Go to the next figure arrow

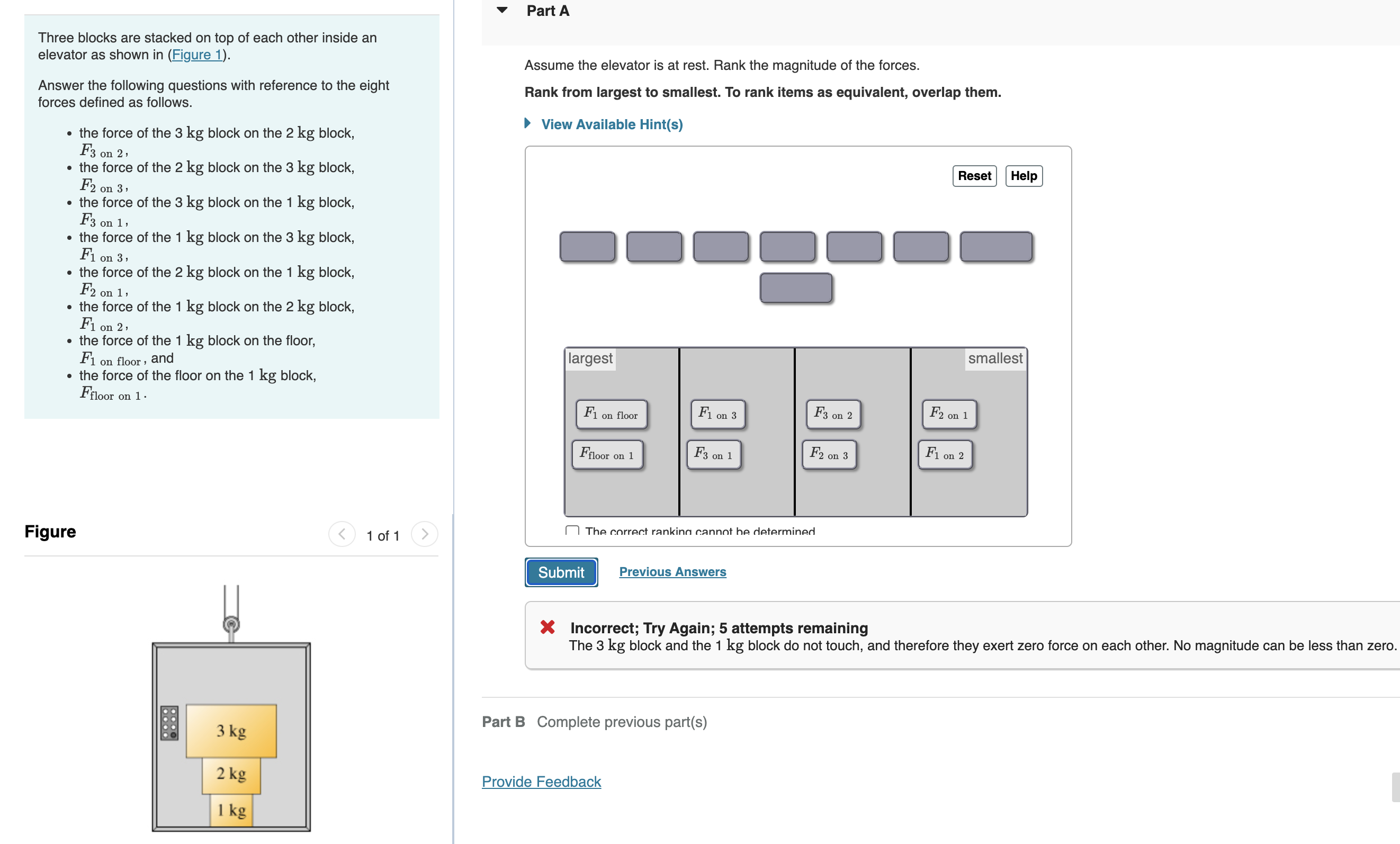coord(425,534)
